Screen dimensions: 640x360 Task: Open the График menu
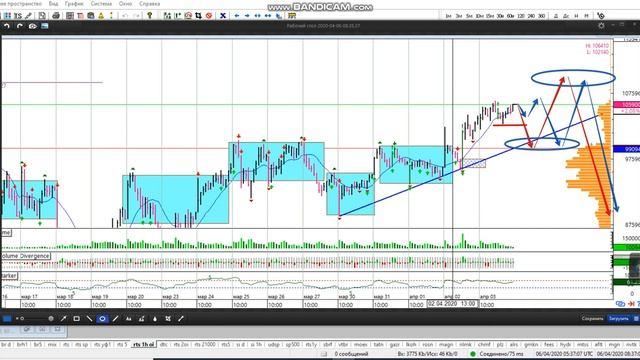(x=74, y=4)
